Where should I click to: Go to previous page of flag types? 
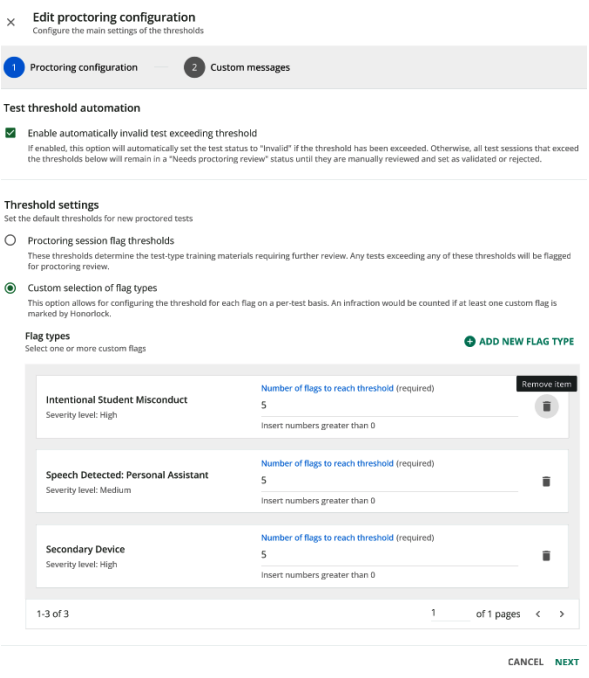point(538,614)
